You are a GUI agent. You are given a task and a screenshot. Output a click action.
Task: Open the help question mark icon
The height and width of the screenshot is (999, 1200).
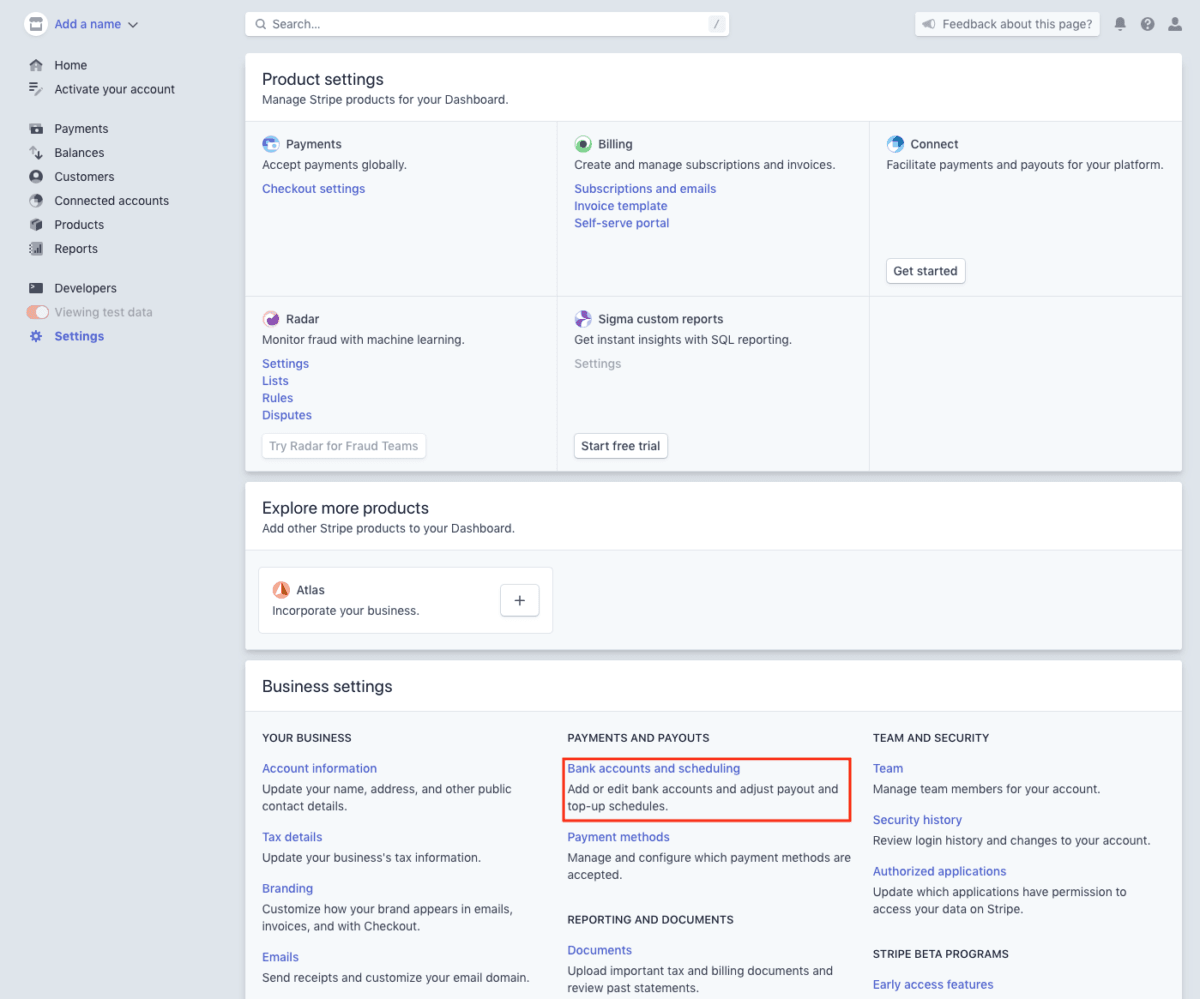1147,24
